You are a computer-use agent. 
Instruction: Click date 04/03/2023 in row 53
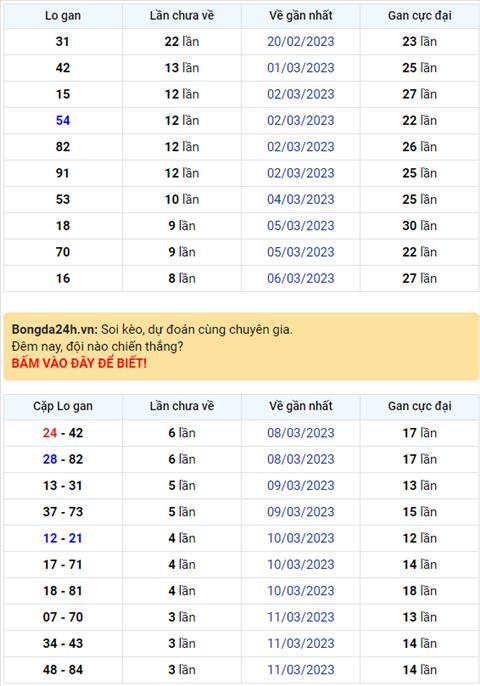point(301,199)
